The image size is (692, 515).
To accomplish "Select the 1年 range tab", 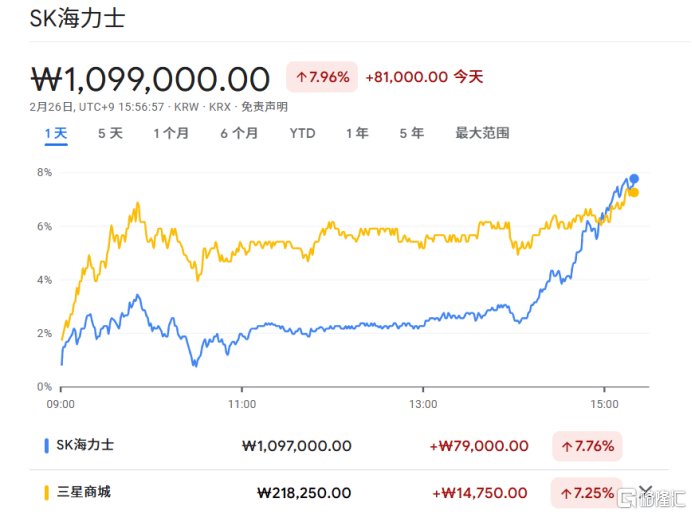I will click(356, 133).
